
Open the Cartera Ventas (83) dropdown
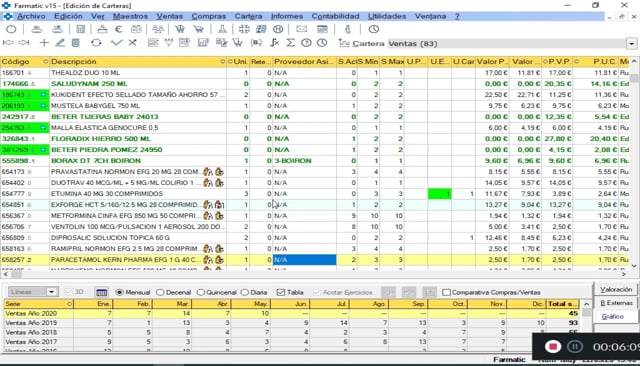[x=632, y=44]
